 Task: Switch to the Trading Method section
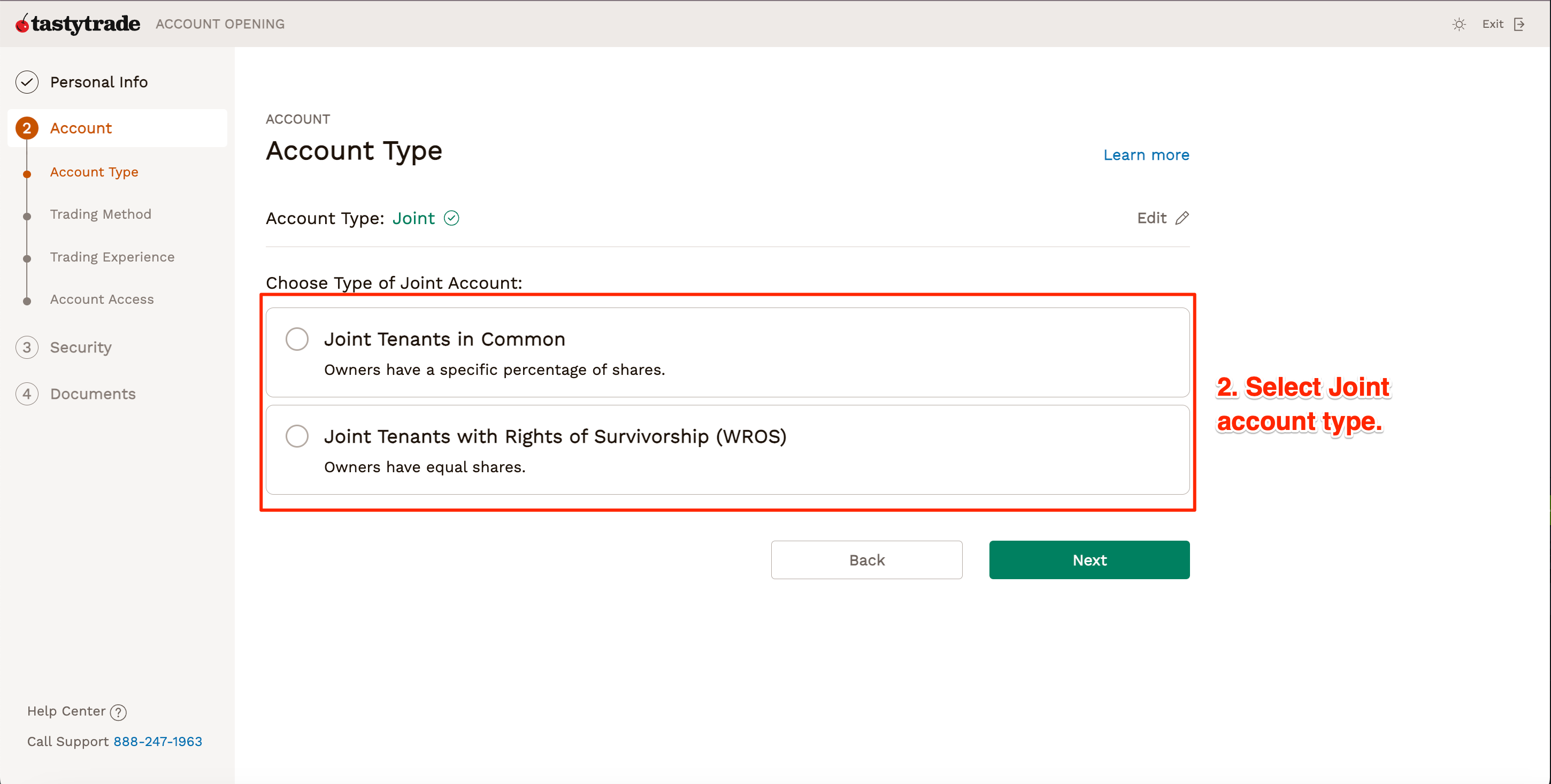click(101, 214)
